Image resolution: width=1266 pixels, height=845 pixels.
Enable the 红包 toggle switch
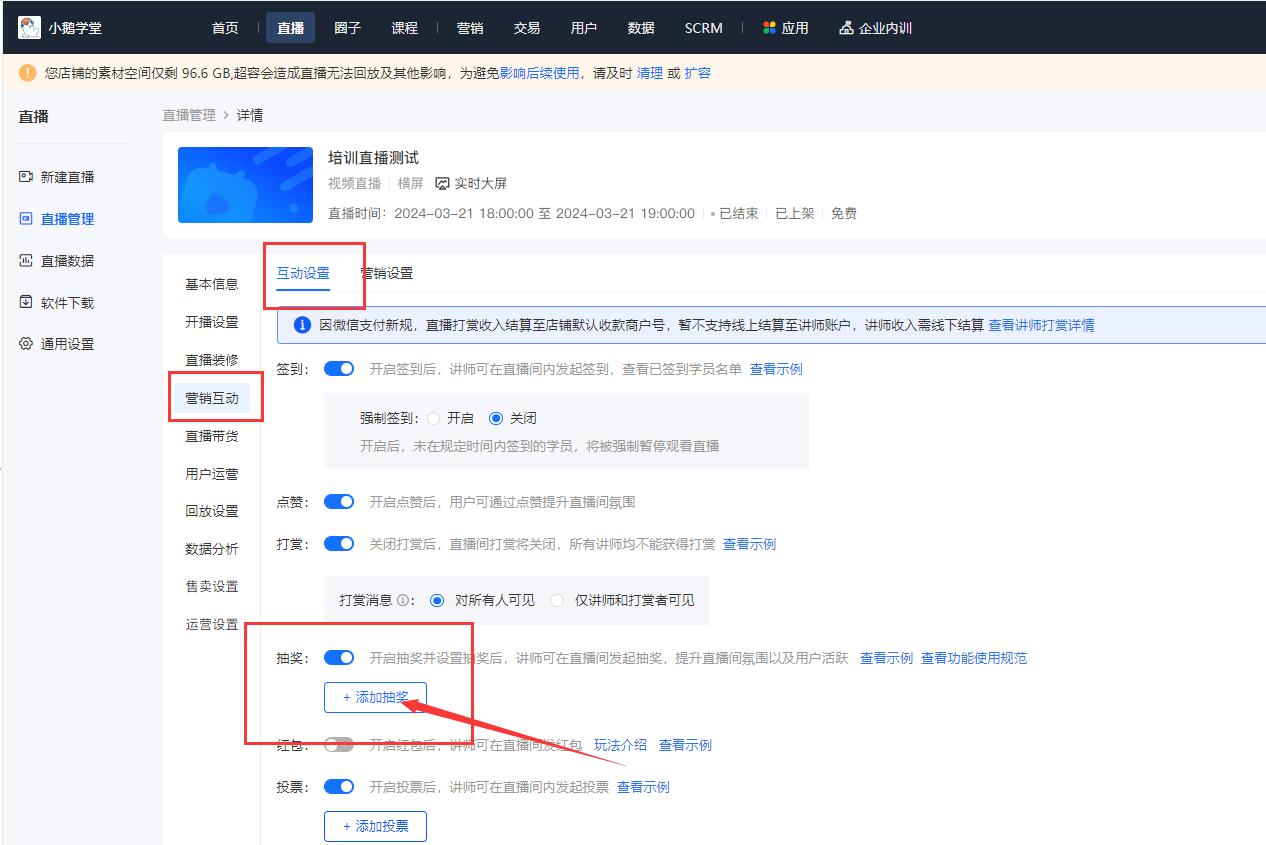pos(339,744)
